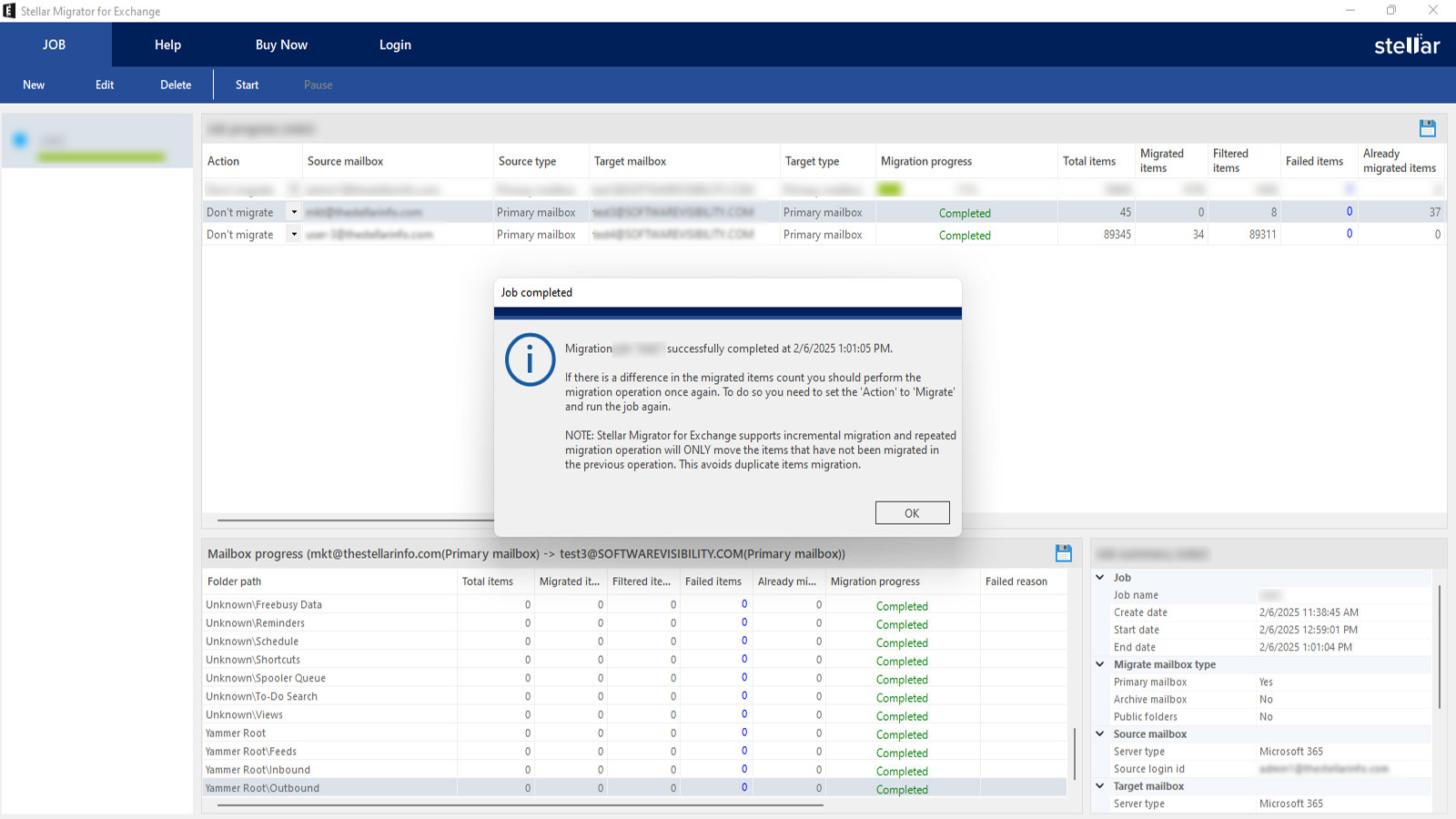The width and height of the screenshot is (1456, 819).
Task: Click the Pause toolbar item
Action: tap(318, 85)
